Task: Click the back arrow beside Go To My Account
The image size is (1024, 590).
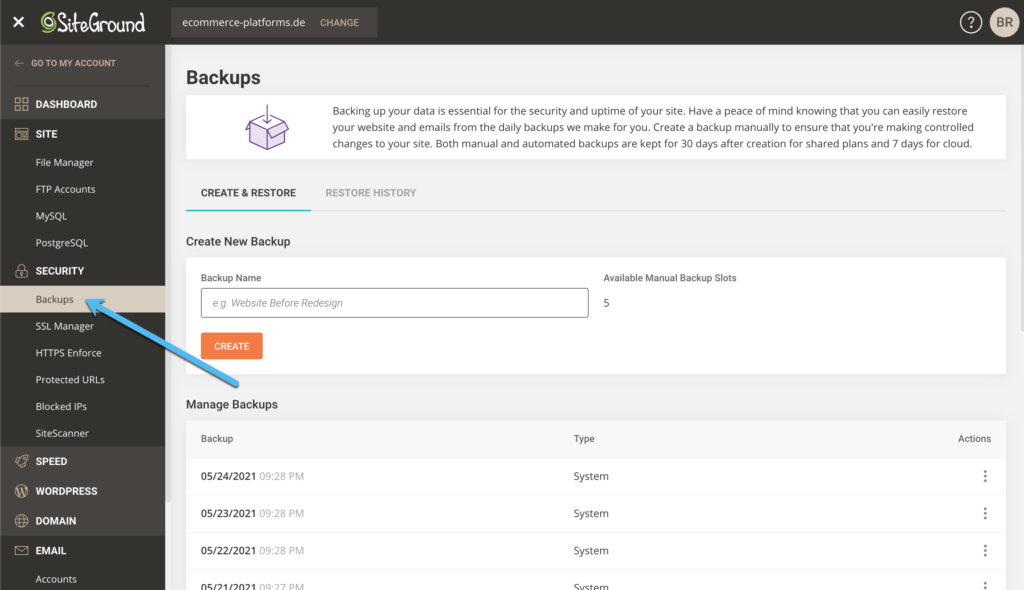Action: coord(19,63)
